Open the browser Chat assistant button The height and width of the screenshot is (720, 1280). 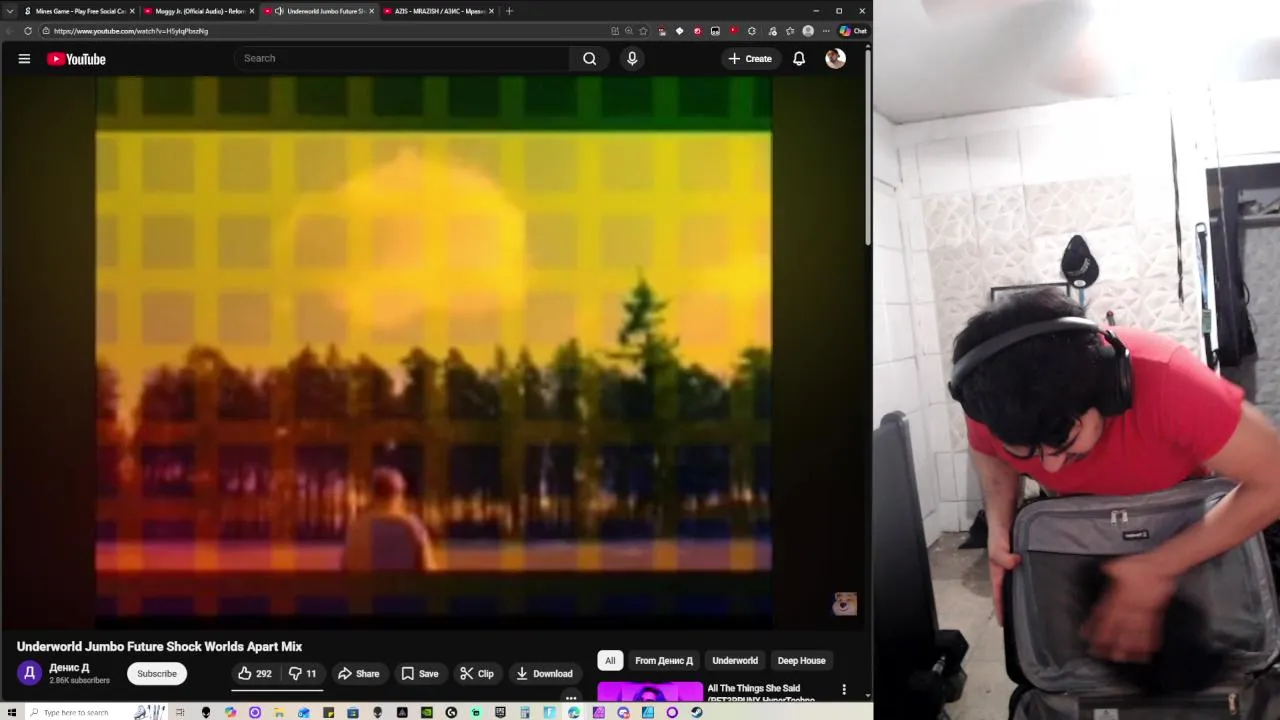[x=853, y=31]
